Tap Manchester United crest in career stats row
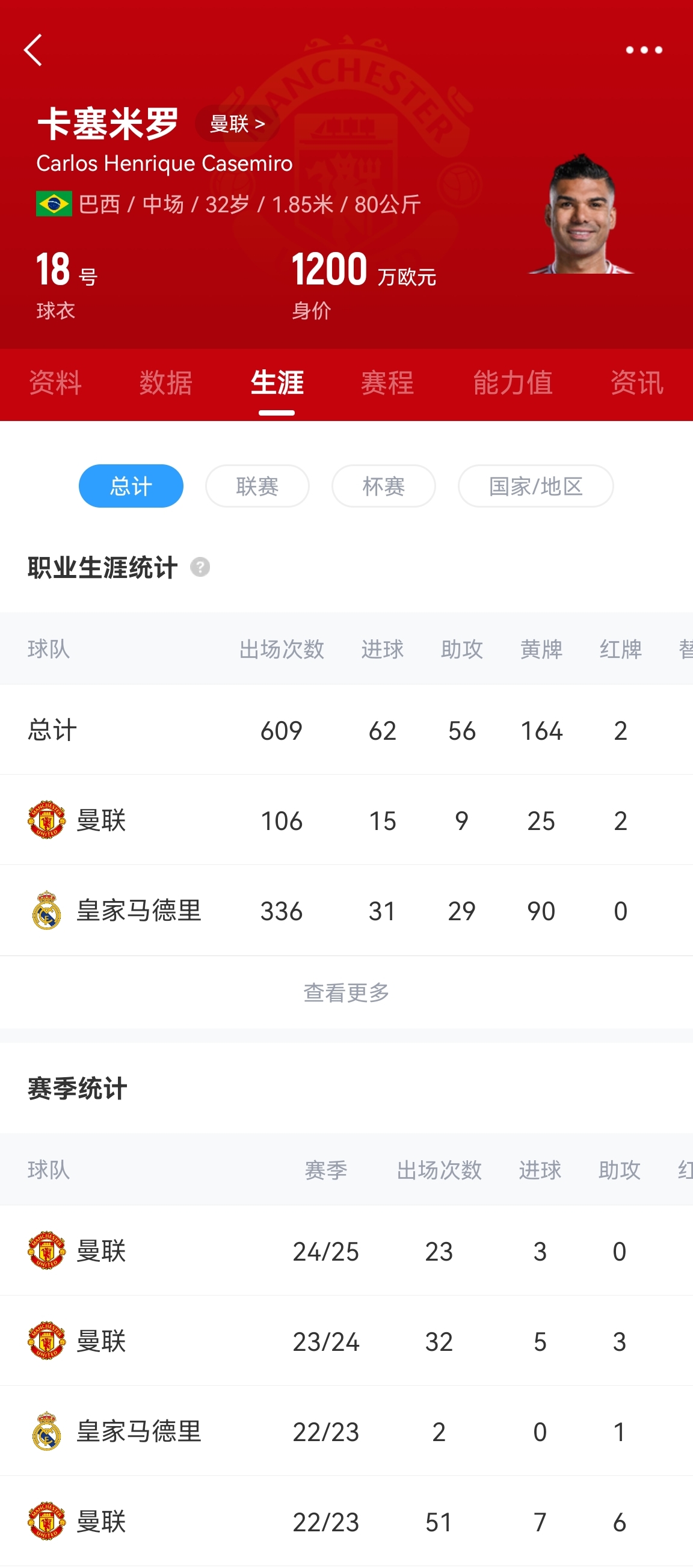Viewport: 693px width, 1568px height. pyautogui.click(x=47, y=820)
